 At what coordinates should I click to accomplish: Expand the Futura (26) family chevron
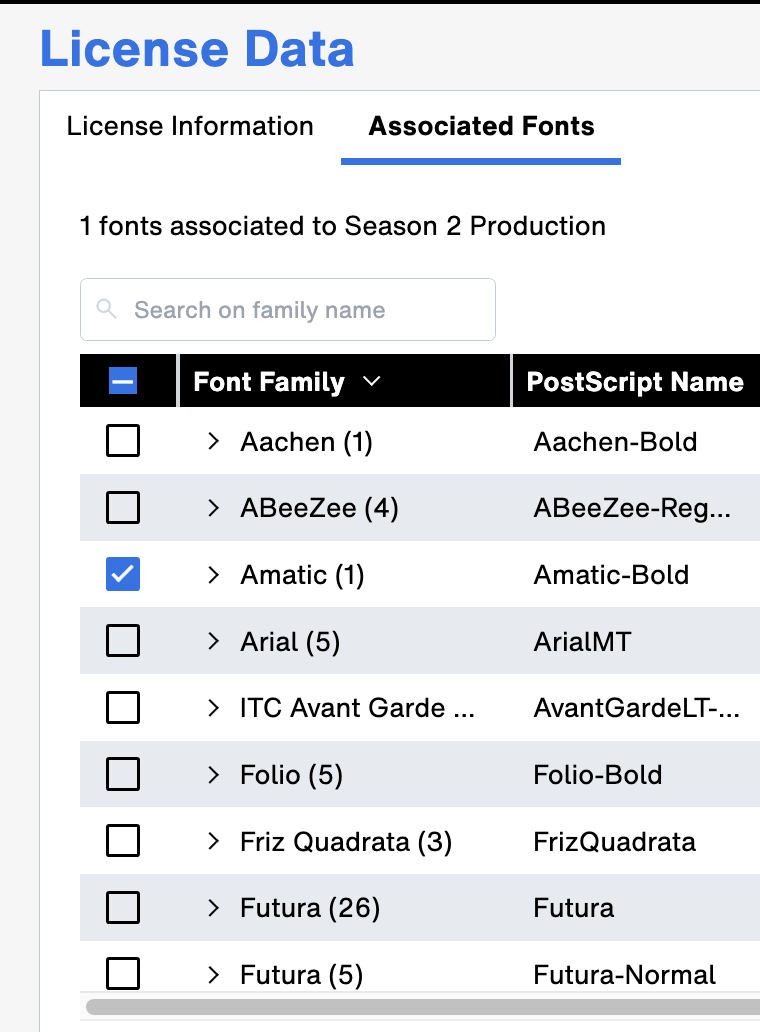click(x=213, y=908)
